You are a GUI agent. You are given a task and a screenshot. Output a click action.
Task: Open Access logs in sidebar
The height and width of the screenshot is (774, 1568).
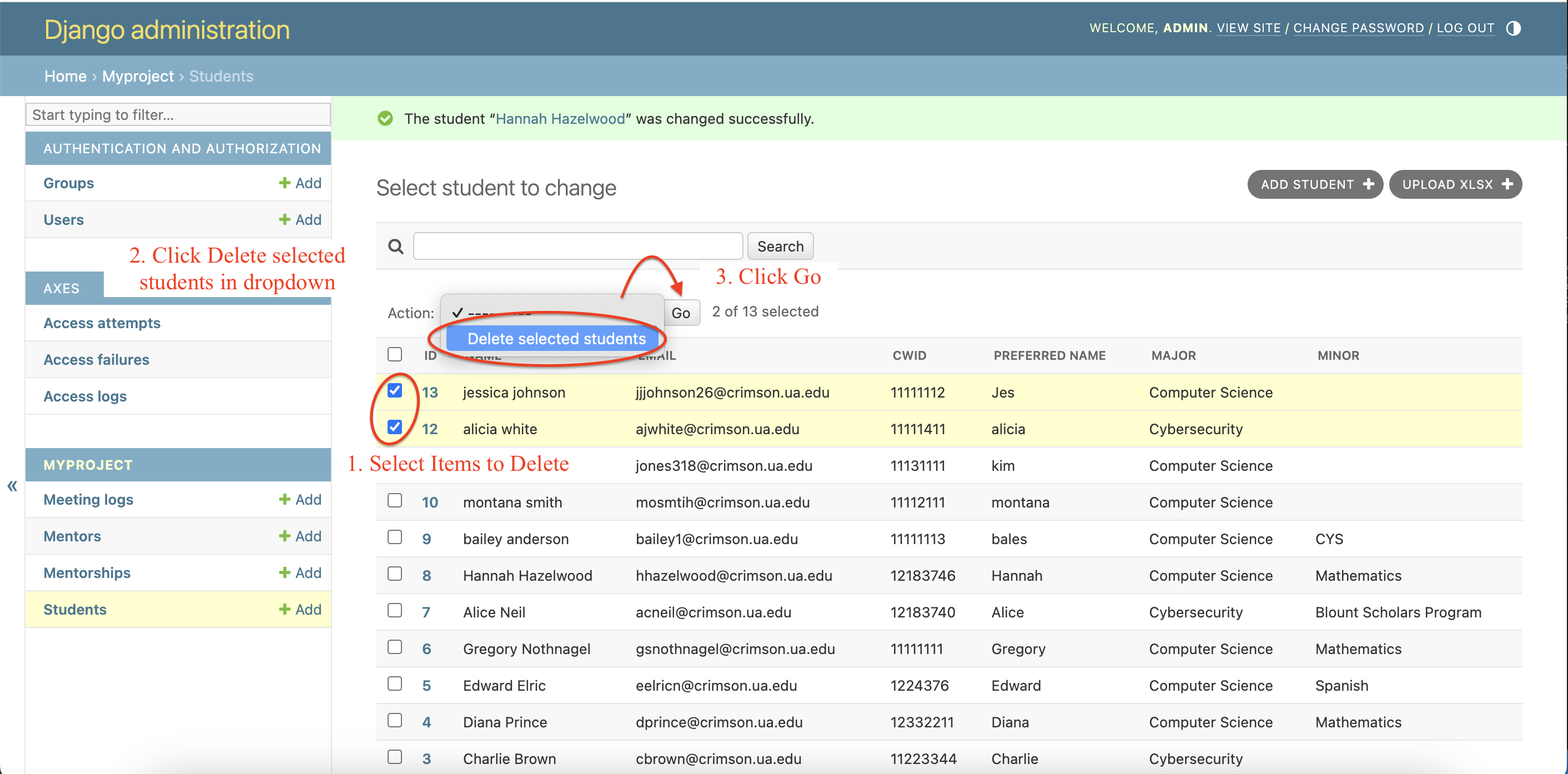[x=85, y=396]
